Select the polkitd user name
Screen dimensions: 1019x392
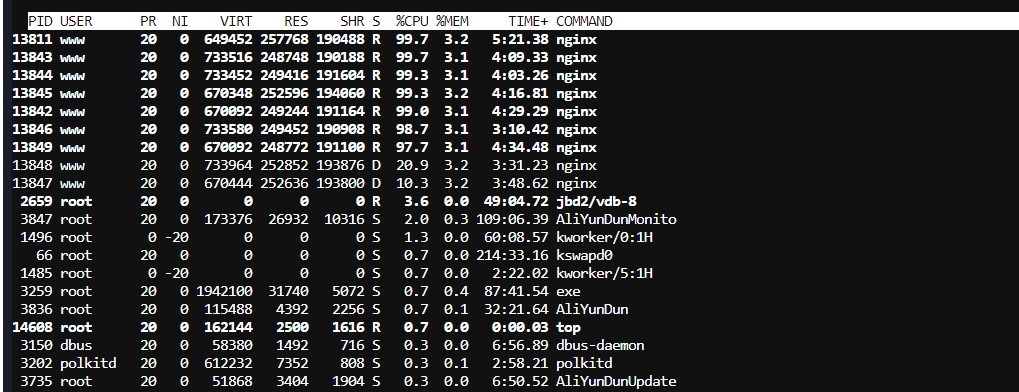(x=88, y=363)
